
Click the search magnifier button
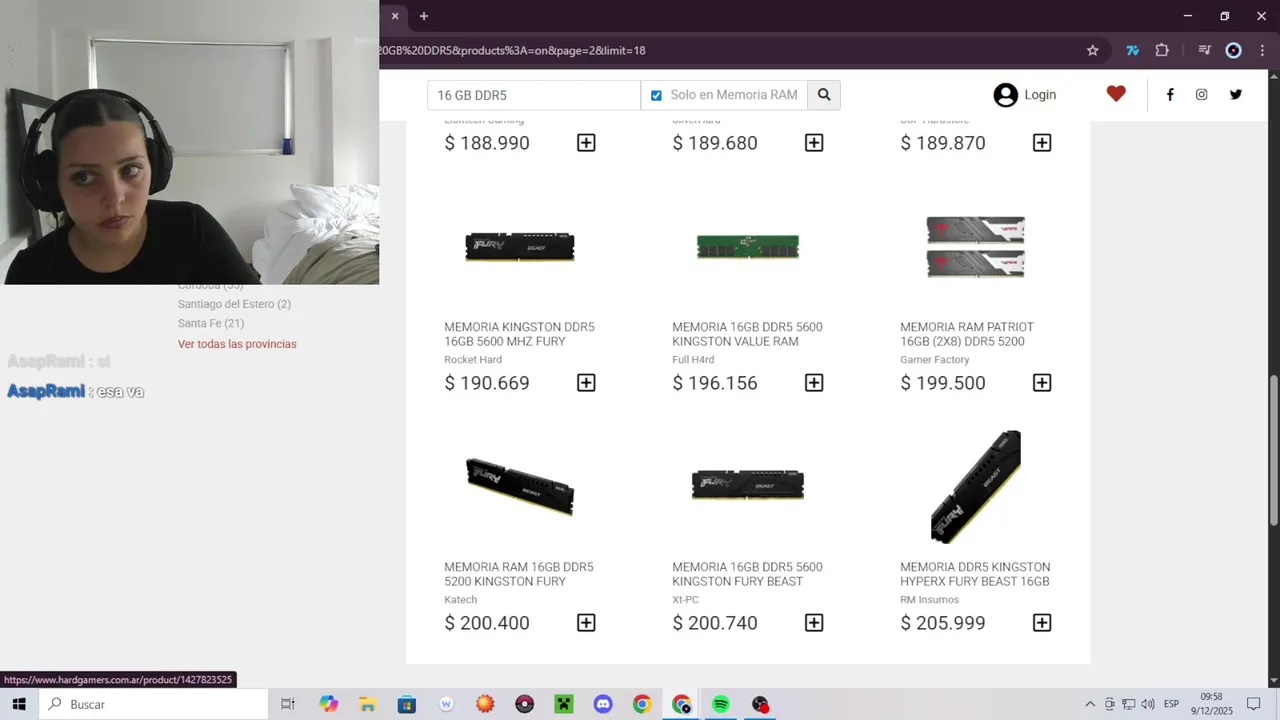(x=824, y=95)
